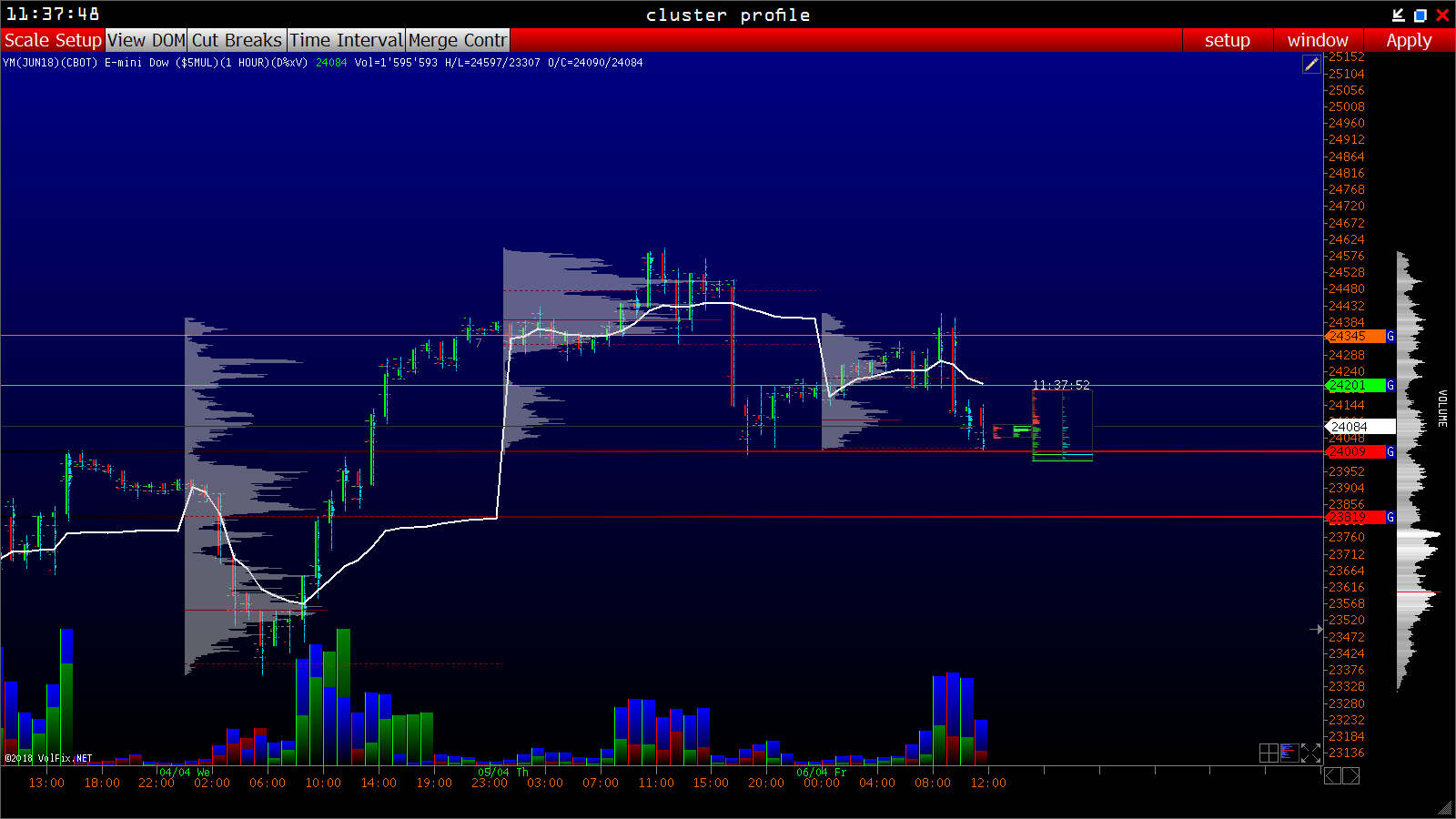
Task: Click the 19:00 time axis label
Action: (434, 783)
